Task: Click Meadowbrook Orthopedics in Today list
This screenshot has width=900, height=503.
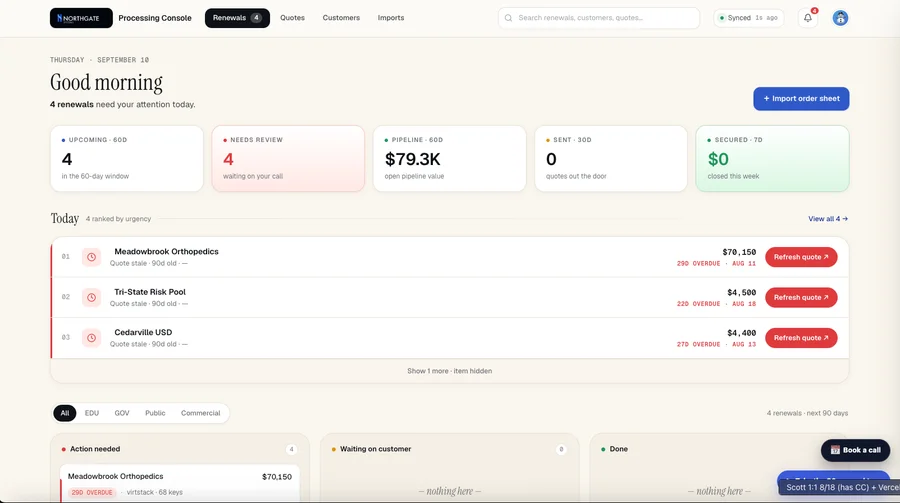Action: (166, 252)
